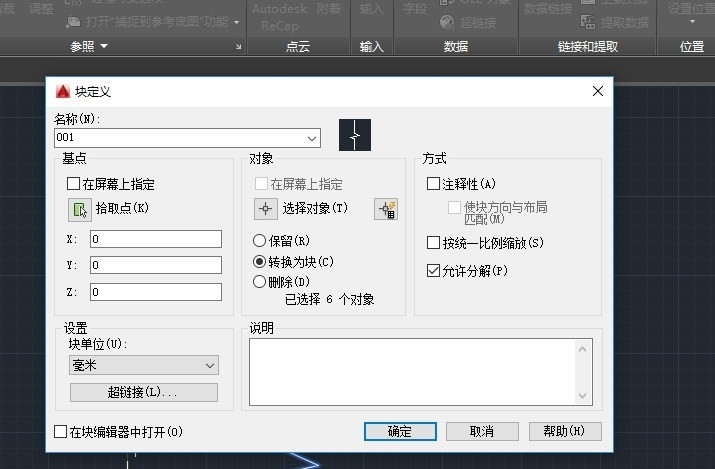
Task: Click the 取消 (Cancel) button
Action: point(483,431)
